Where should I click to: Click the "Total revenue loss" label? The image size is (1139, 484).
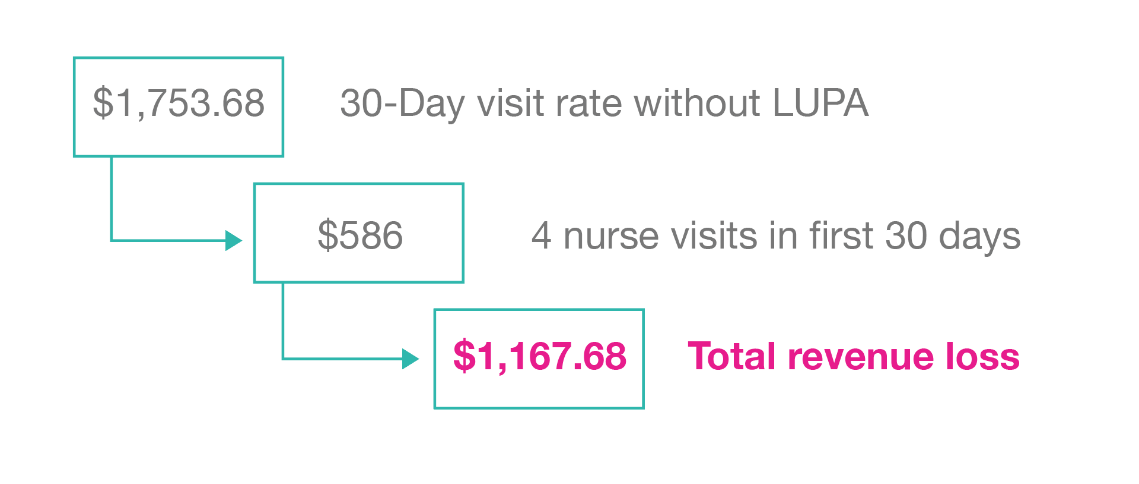pos(853,357)
